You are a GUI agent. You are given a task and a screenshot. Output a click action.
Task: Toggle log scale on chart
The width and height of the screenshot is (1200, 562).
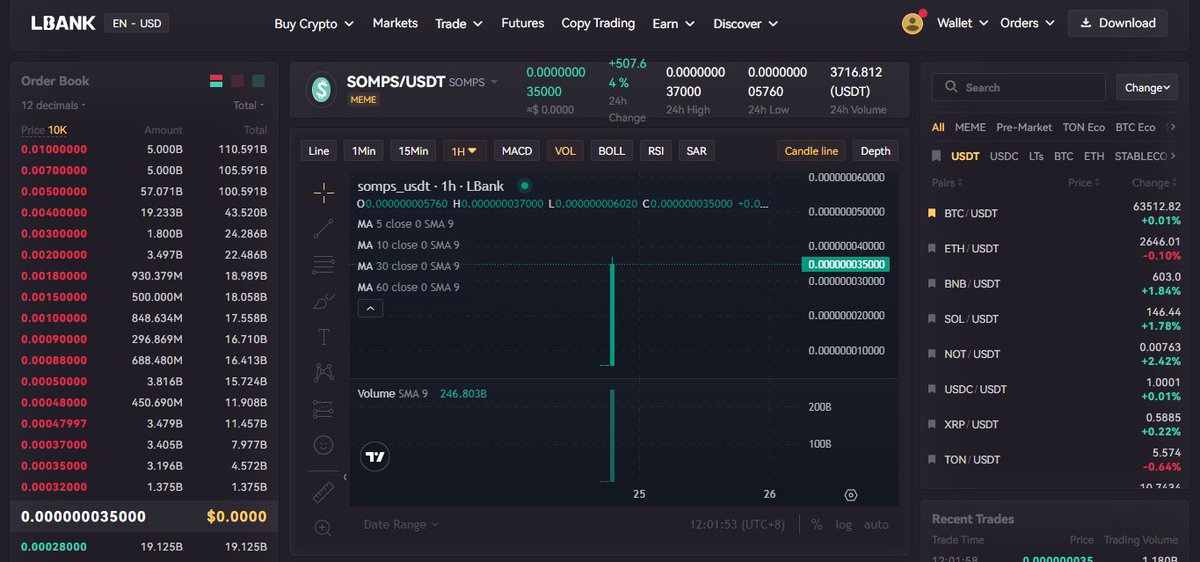(844, 524)
